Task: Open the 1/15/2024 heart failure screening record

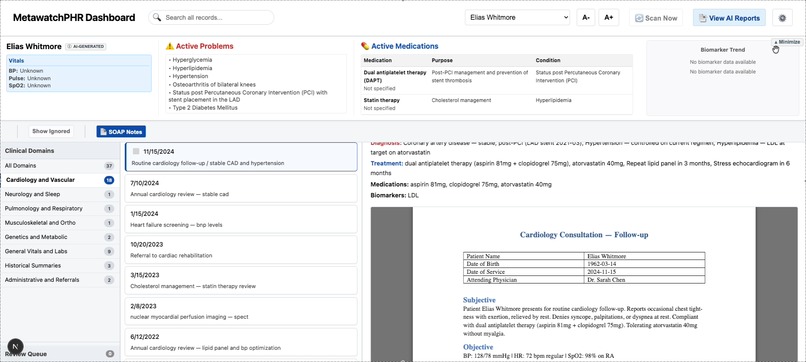Action: (241, 219)
